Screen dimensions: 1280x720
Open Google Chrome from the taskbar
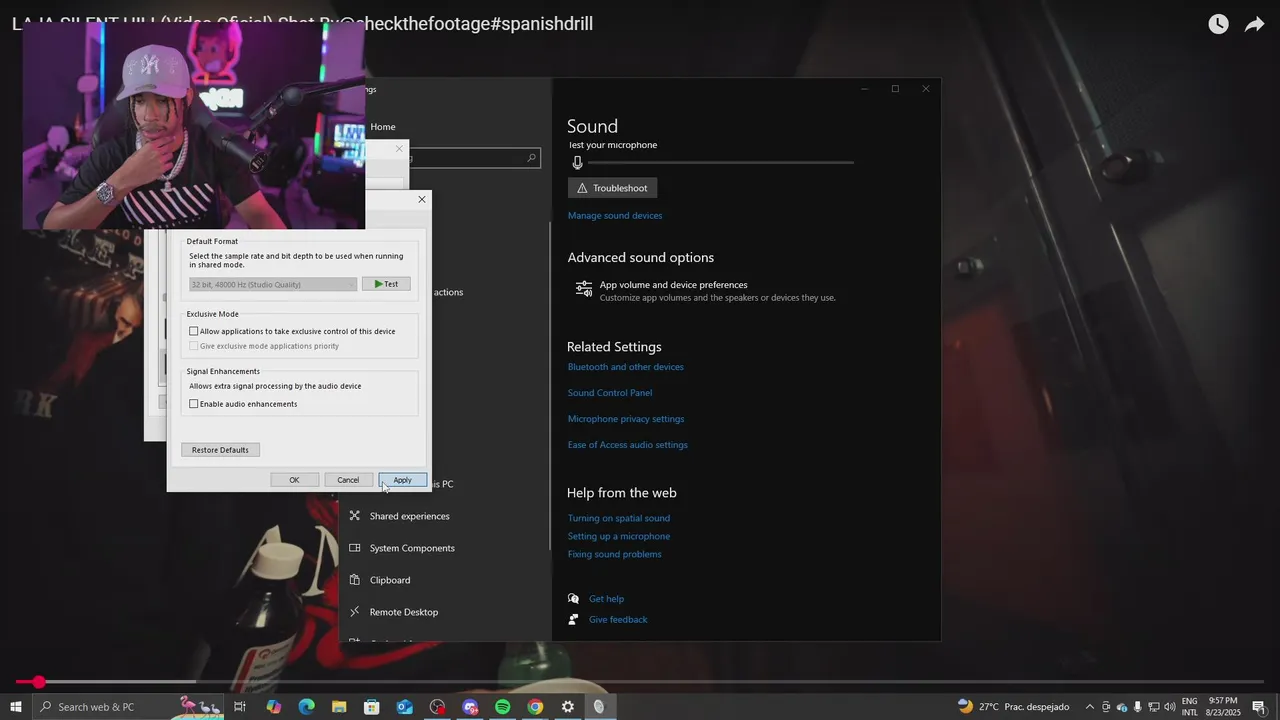point(535,707)
